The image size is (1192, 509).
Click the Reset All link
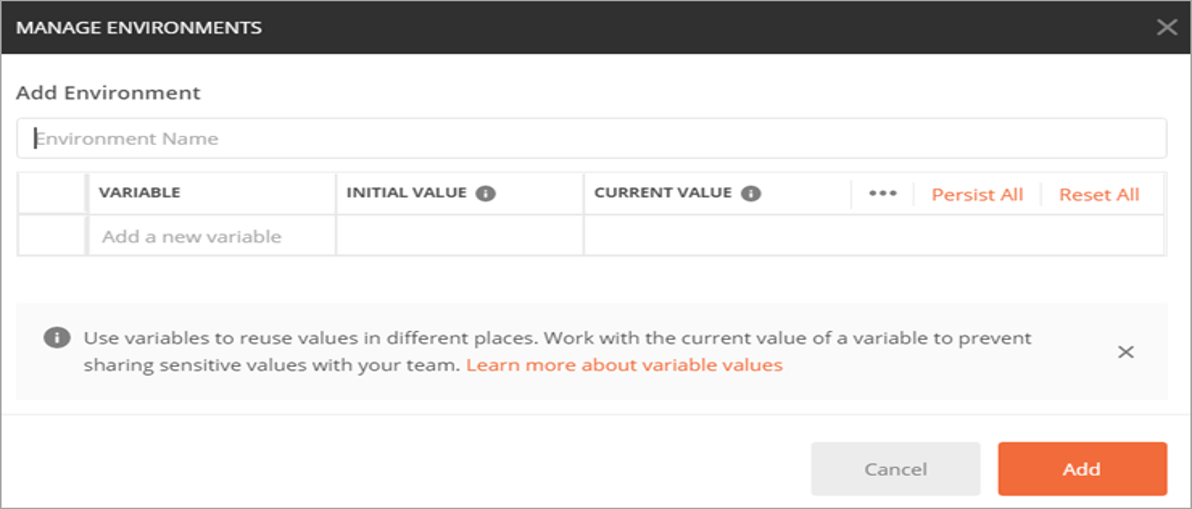[x=1099, y=195]
